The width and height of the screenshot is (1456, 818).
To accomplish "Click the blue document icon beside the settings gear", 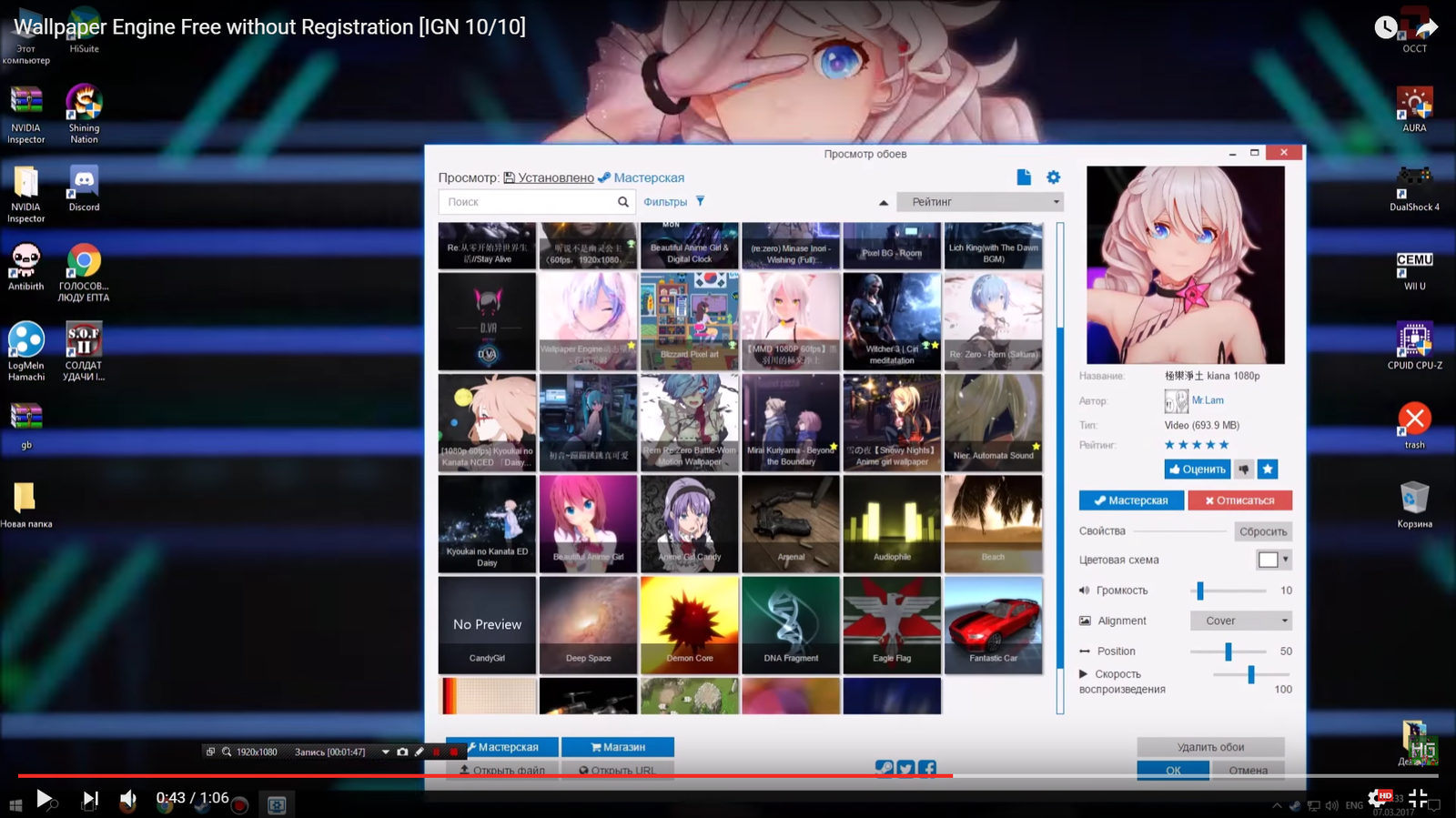I will 1024,177.
